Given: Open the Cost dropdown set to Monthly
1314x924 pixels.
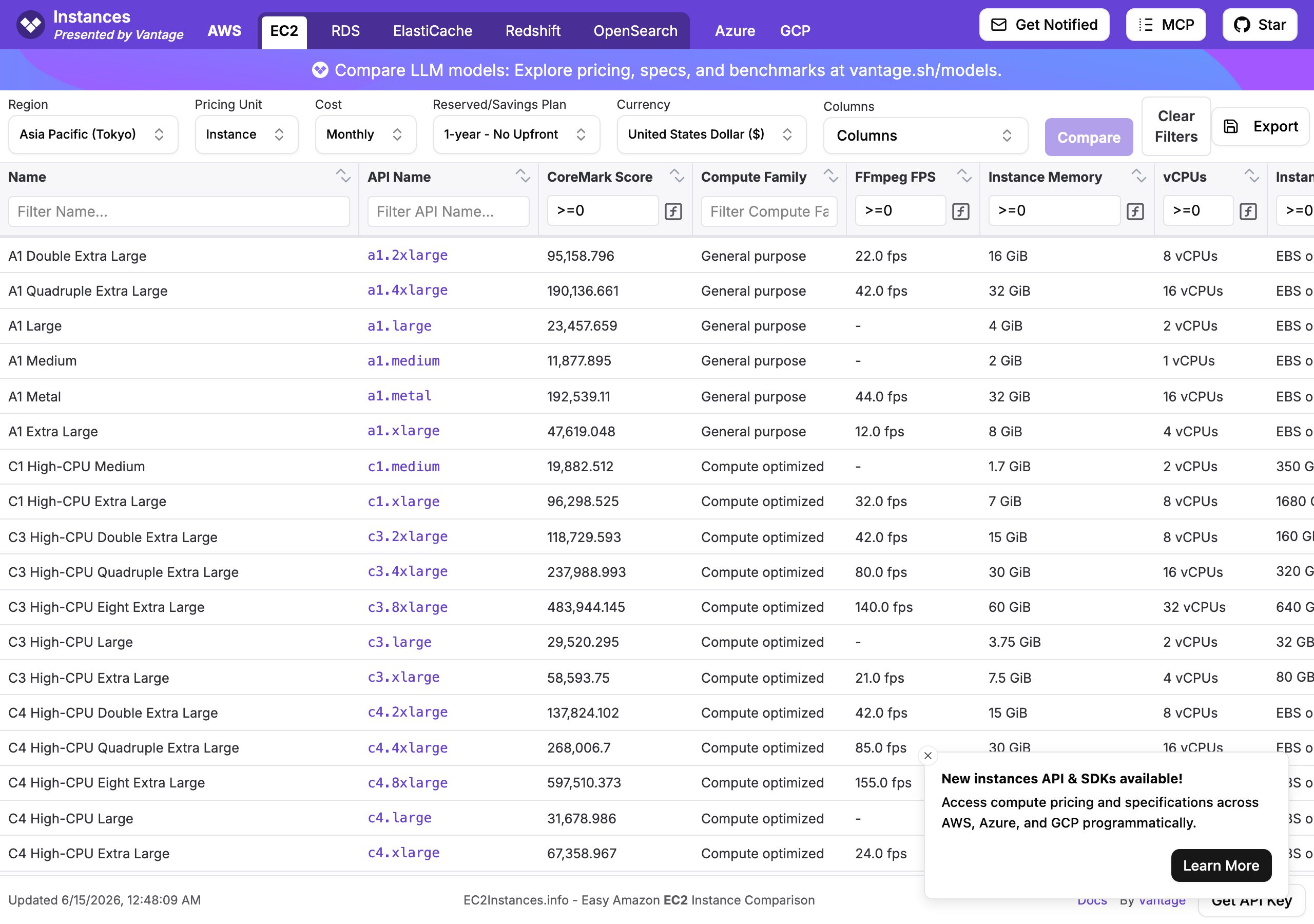Looking at the screenshot, I should click(x=365, y=134).
